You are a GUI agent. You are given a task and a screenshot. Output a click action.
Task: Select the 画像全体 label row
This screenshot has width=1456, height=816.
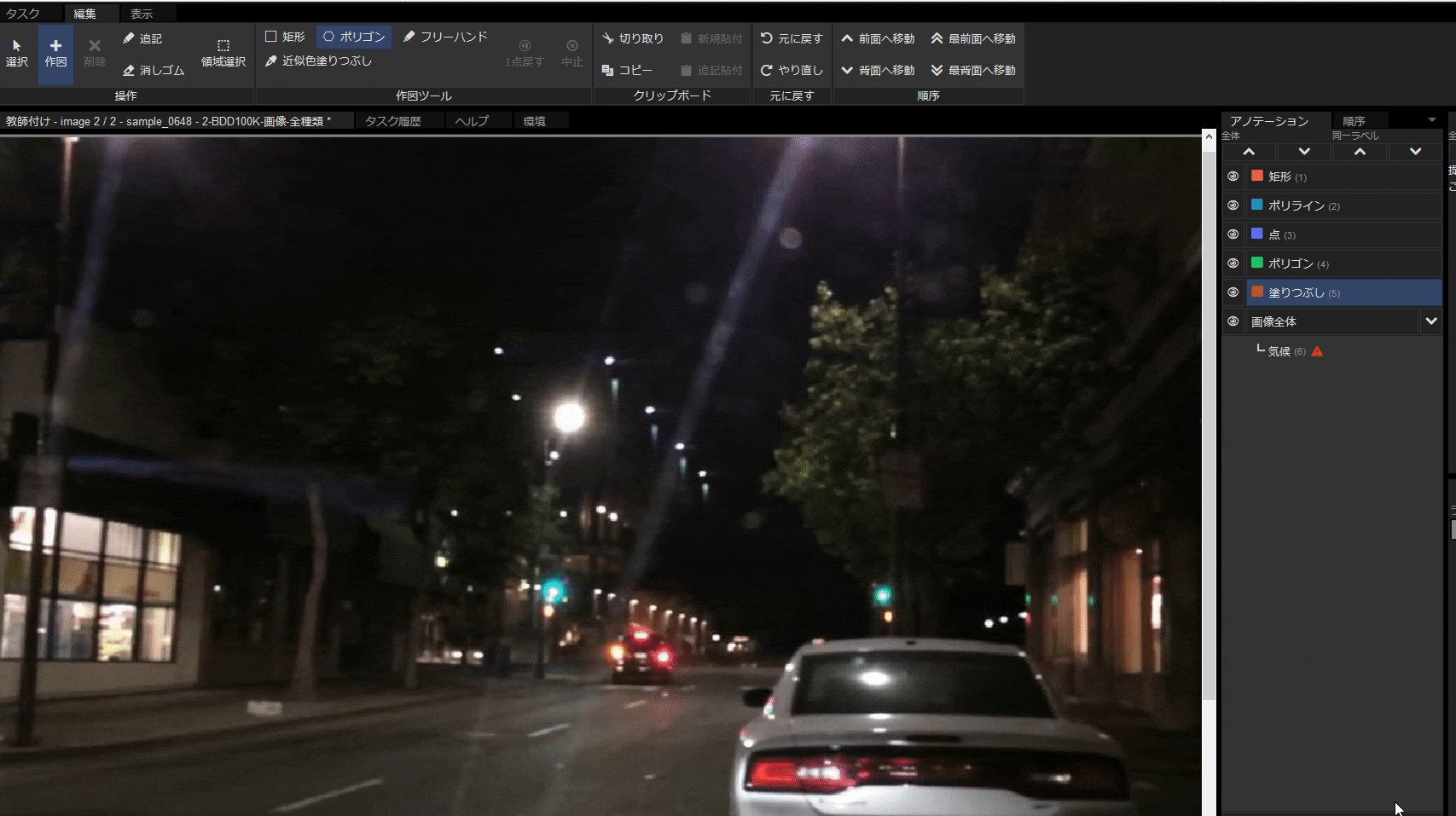pos(1332,321)
